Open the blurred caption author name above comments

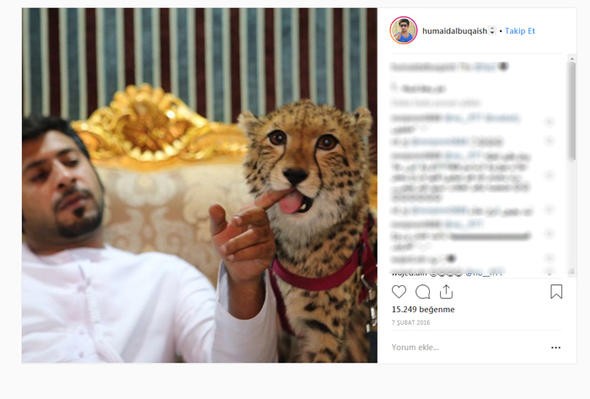[423, 67]
